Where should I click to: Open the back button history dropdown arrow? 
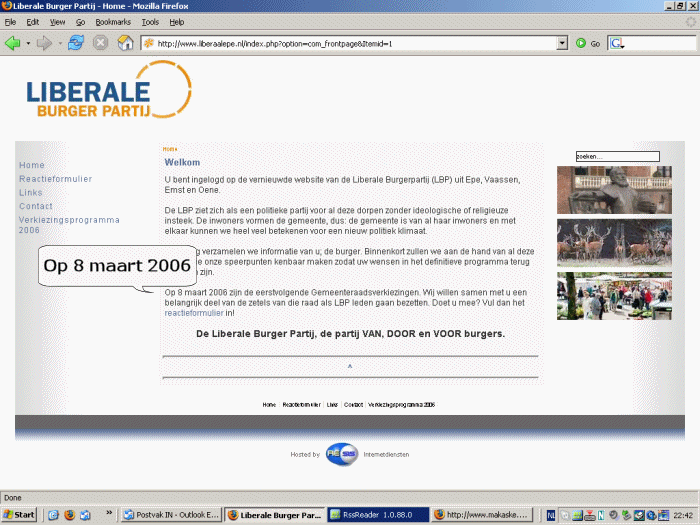click(27, 43)
